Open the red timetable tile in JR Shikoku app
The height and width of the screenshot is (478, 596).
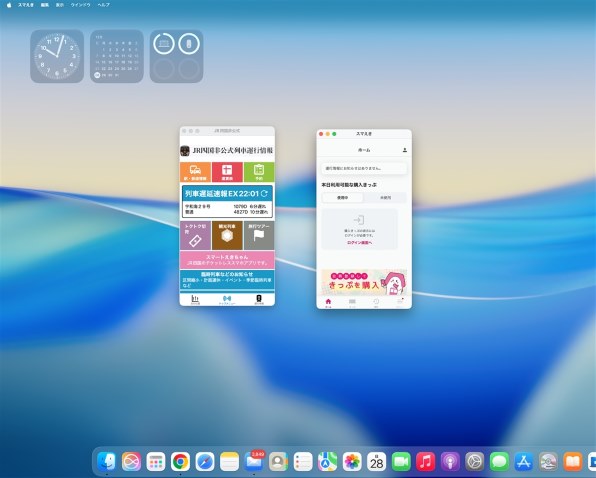click(227, 172)
